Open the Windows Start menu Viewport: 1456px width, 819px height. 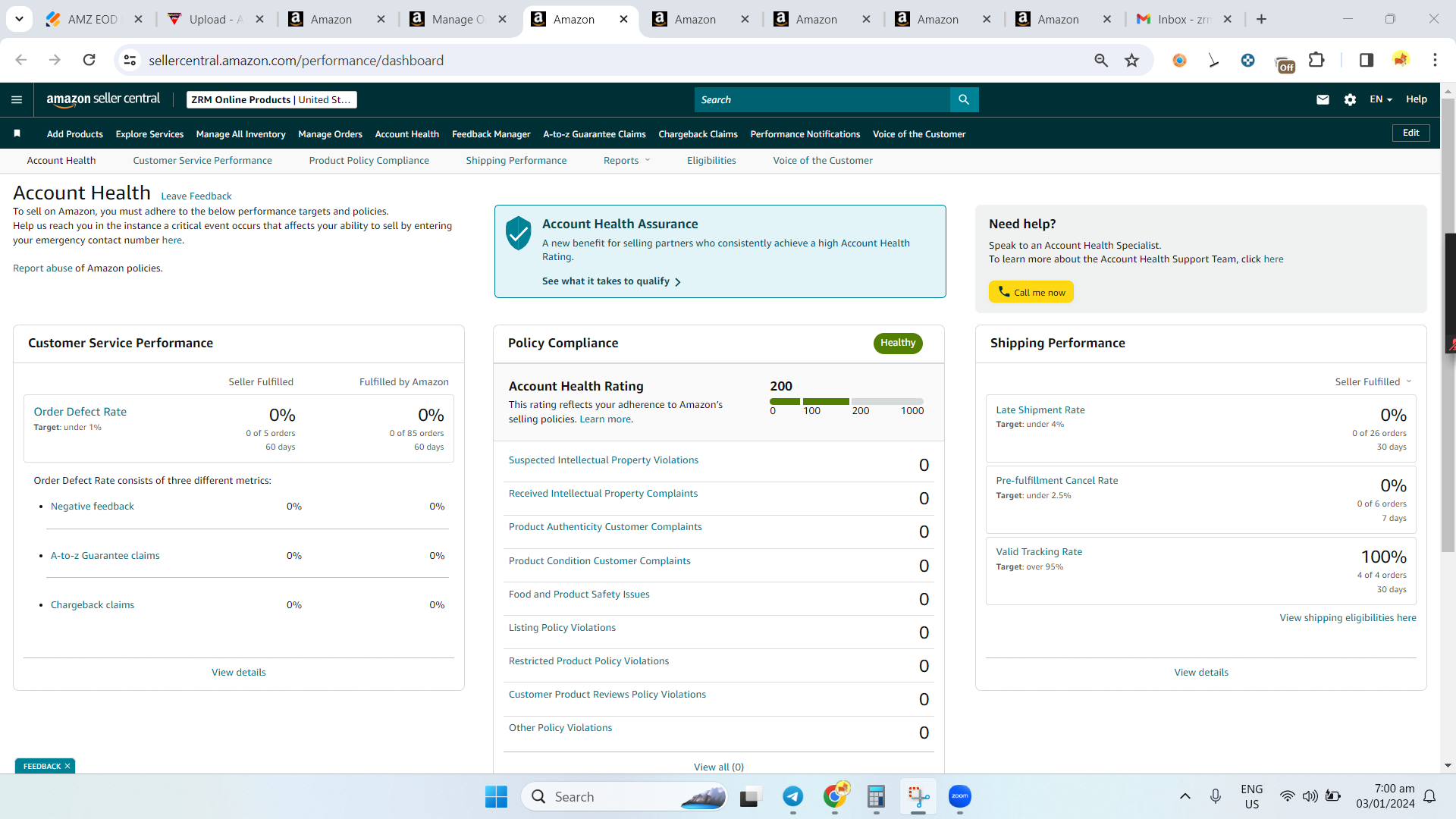pyautogui.click(x=496, y=797)
